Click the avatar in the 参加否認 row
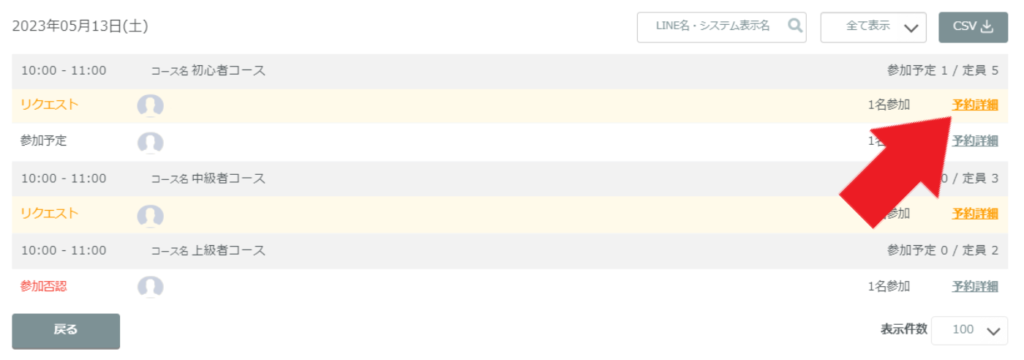 (x=150, y=286)
